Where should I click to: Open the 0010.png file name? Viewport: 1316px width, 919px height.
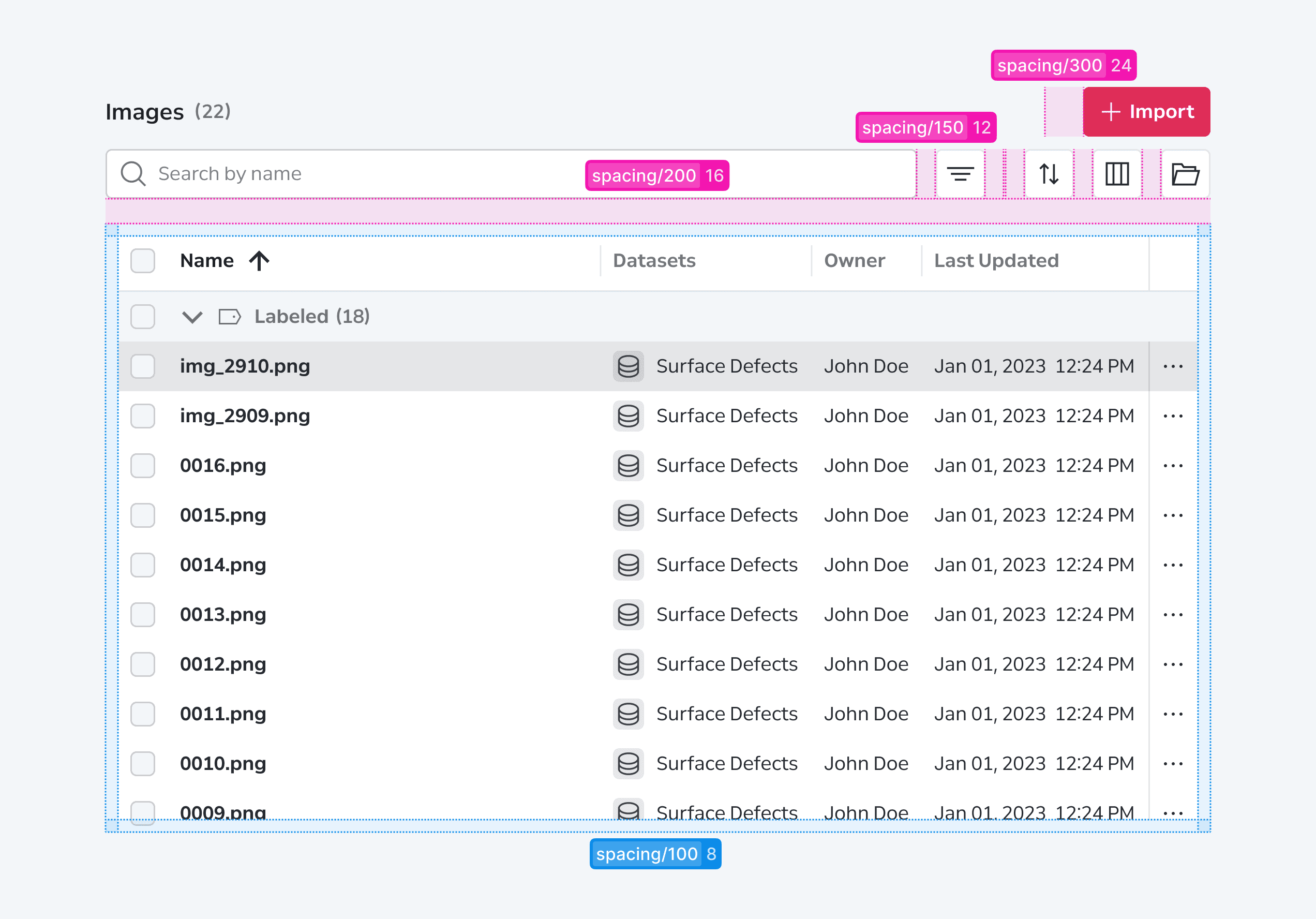[223, 764]
